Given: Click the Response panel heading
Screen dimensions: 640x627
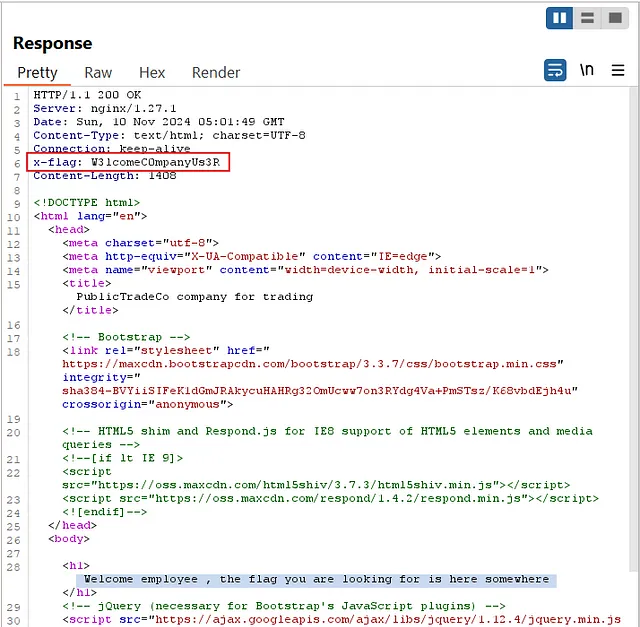Looking at the screenshot, I should click(53, 43).
